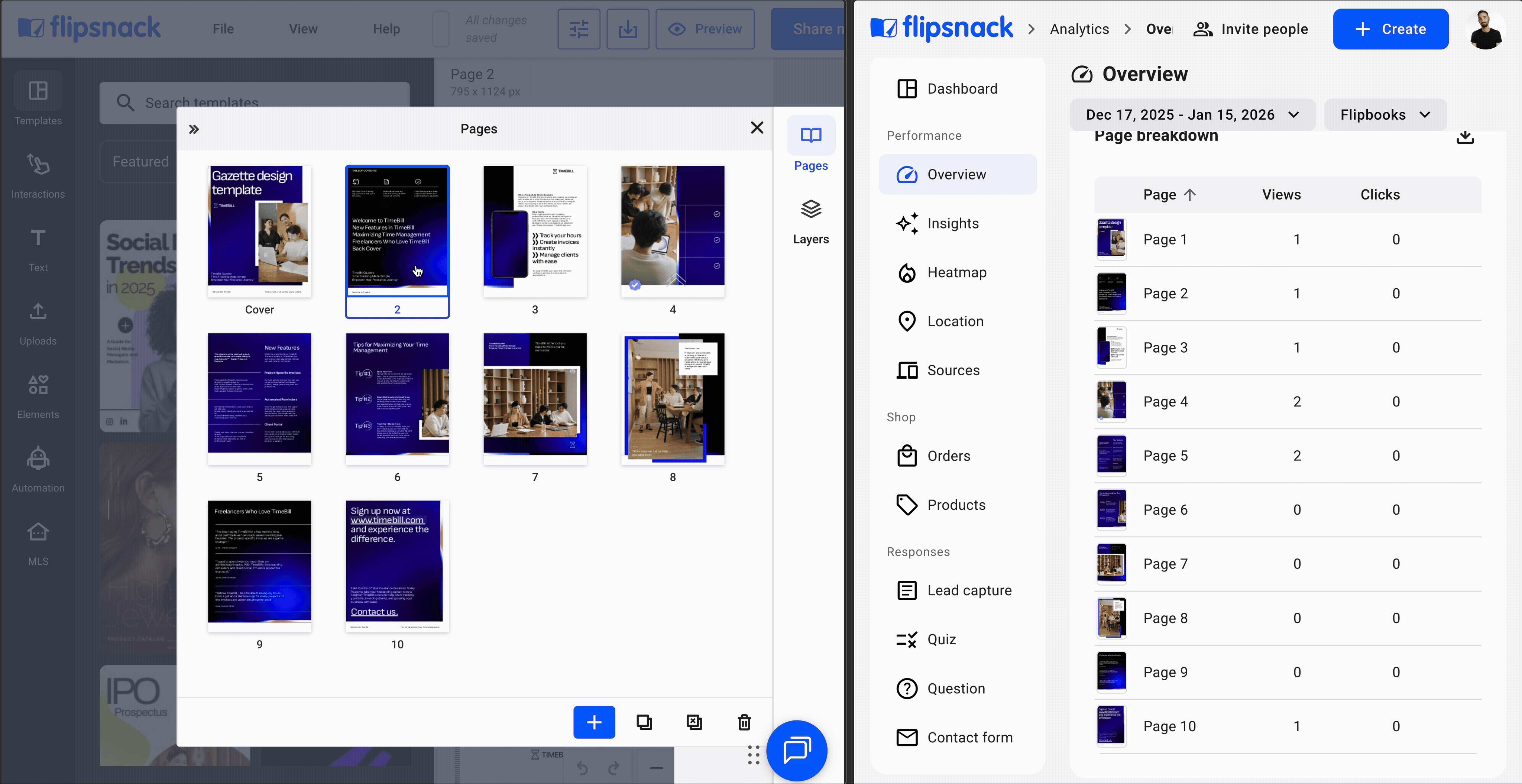Open the Layers panel
Viewport: 1522px width, 784px height.
(x=811, y=221)
